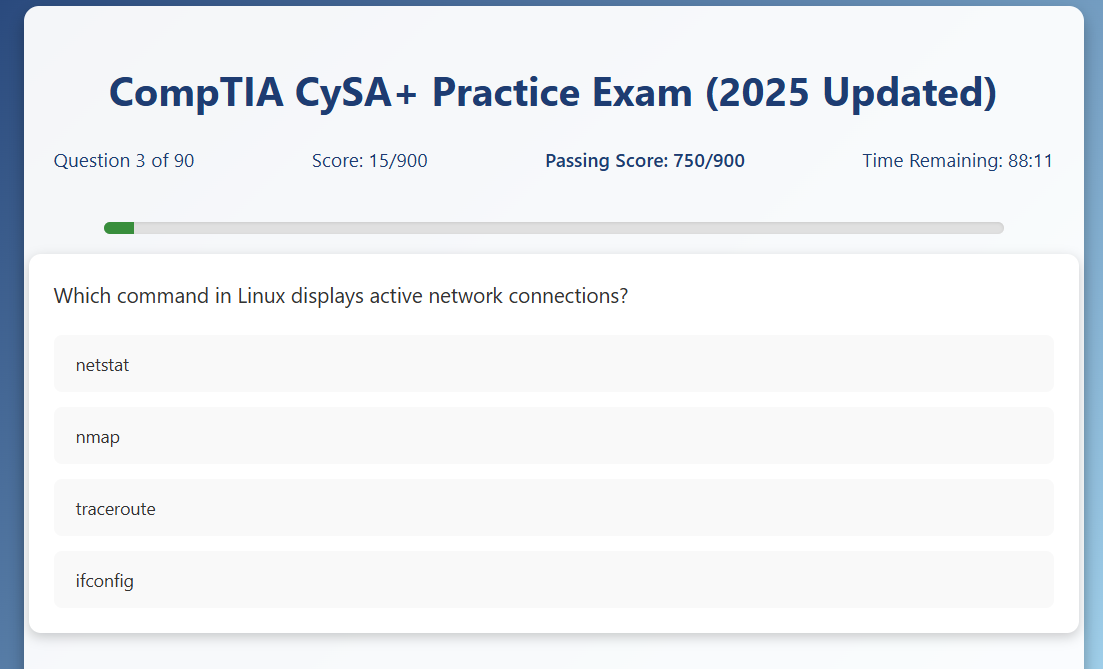This screenshot has height=669, width=1103.
Task: Click the exam progress bar
Action: pos(554,228)
